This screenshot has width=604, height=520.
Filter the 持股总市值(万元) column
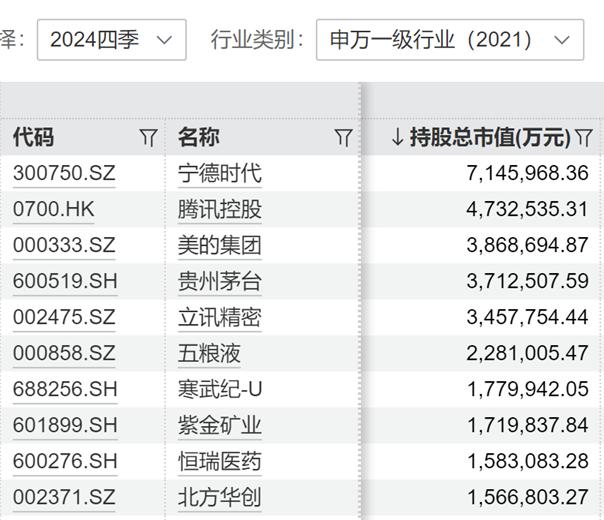(x=584, y=137)
